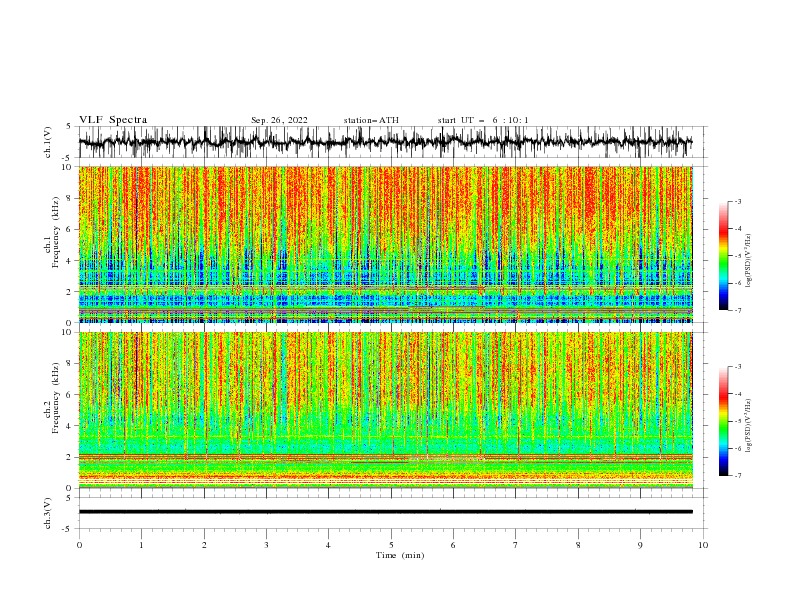The width and height of the screenshot is (792, 612).
Task: Click time-axis tick label "5"
Action: point(391,545)
